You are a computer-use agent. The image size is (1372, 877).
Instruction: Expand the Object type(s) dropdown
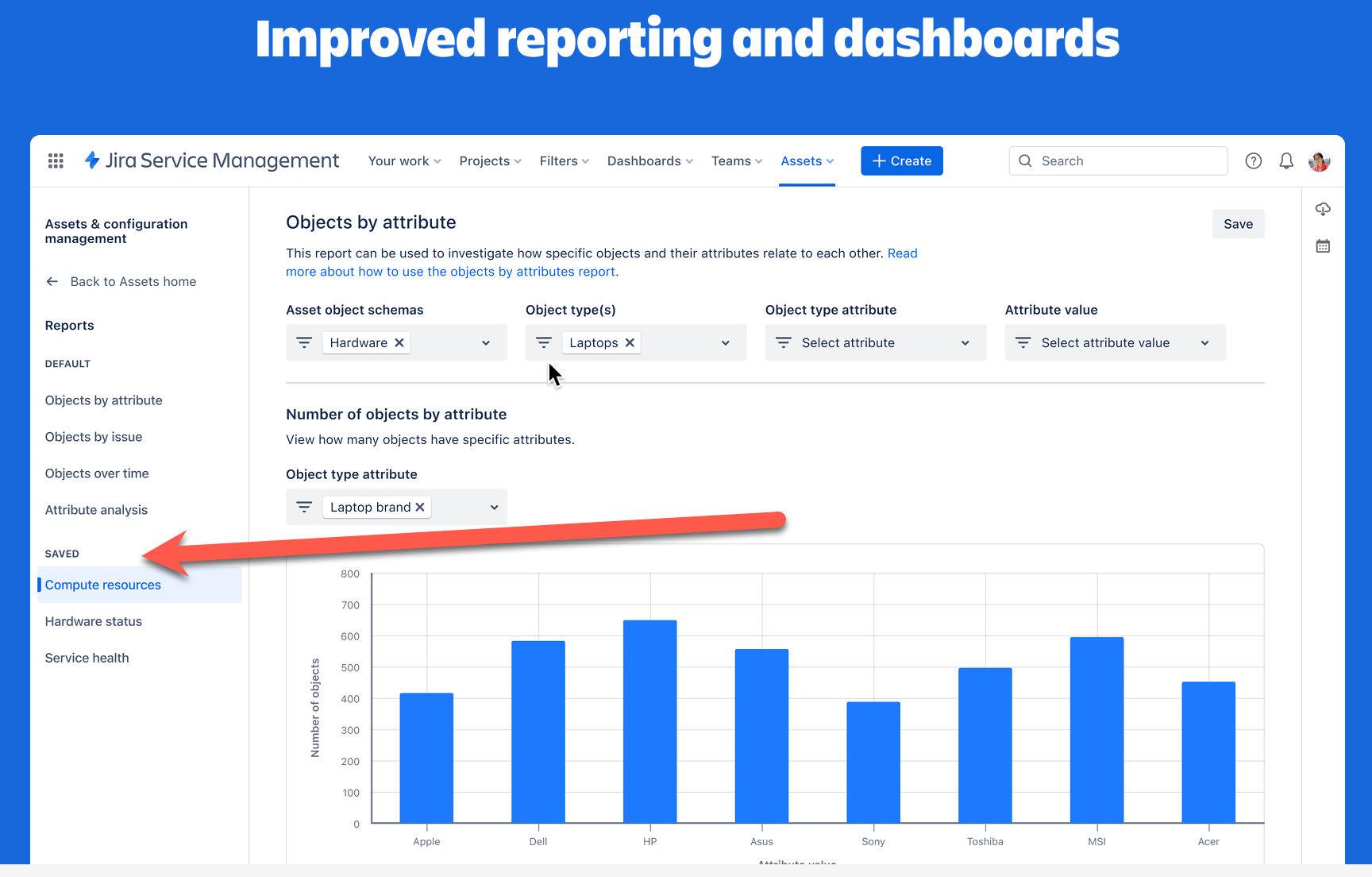click(x=725, y=342)
